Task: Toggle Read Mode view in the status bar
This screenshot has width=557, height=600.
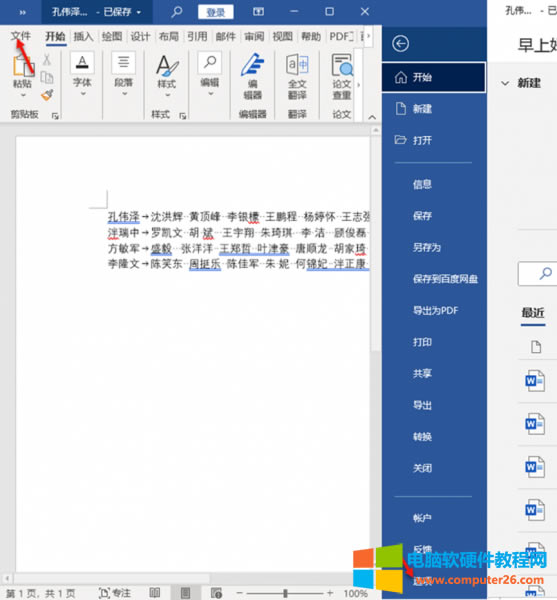Action: (x=155, y=593)
